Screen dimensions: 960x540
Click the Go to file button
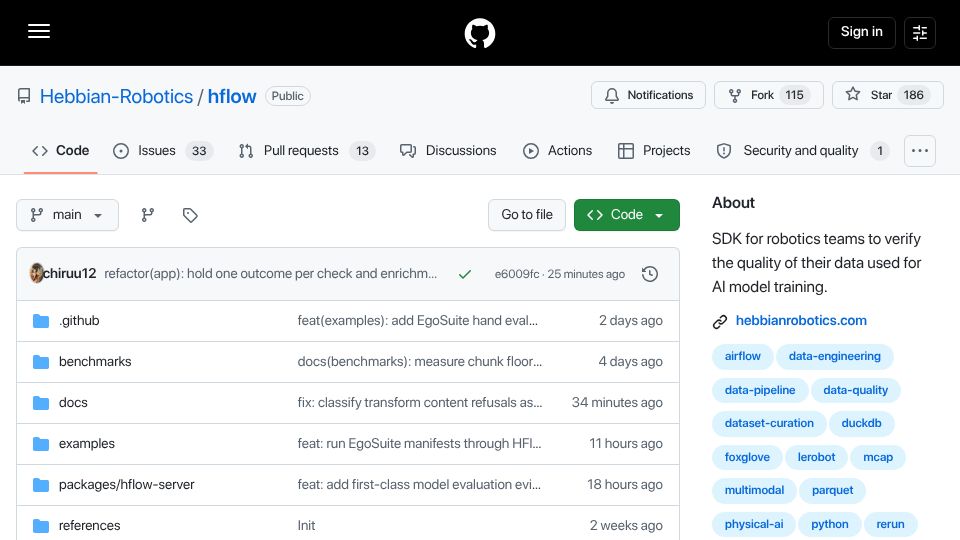click(527, 215)
